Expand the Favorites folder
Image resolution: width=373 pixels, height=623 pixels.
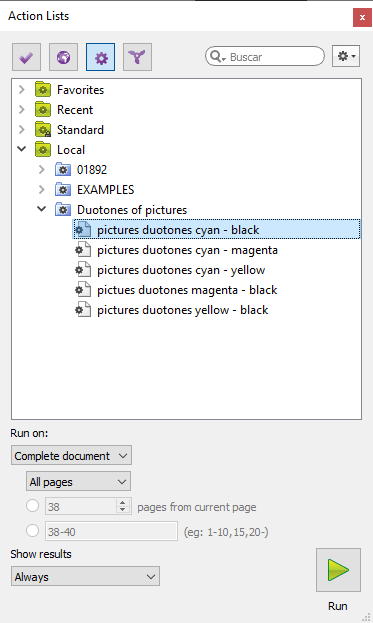coord(22,89)
